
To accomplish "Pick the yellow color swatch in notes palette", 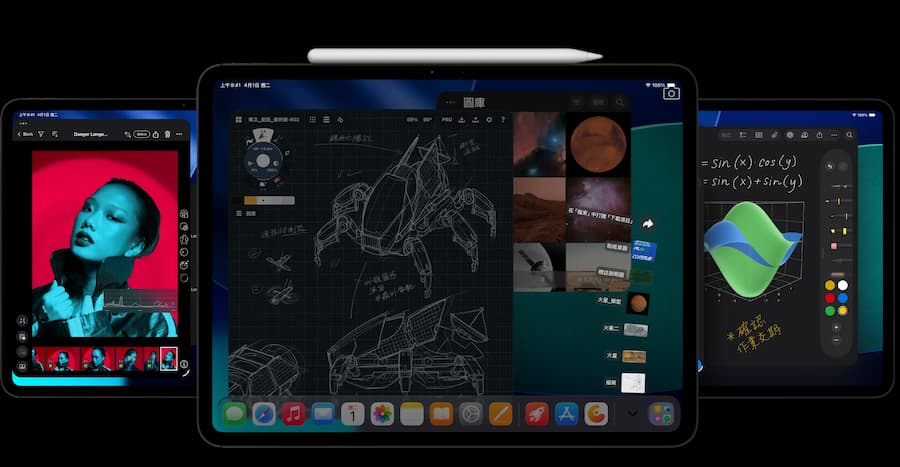I will point(830,285).
